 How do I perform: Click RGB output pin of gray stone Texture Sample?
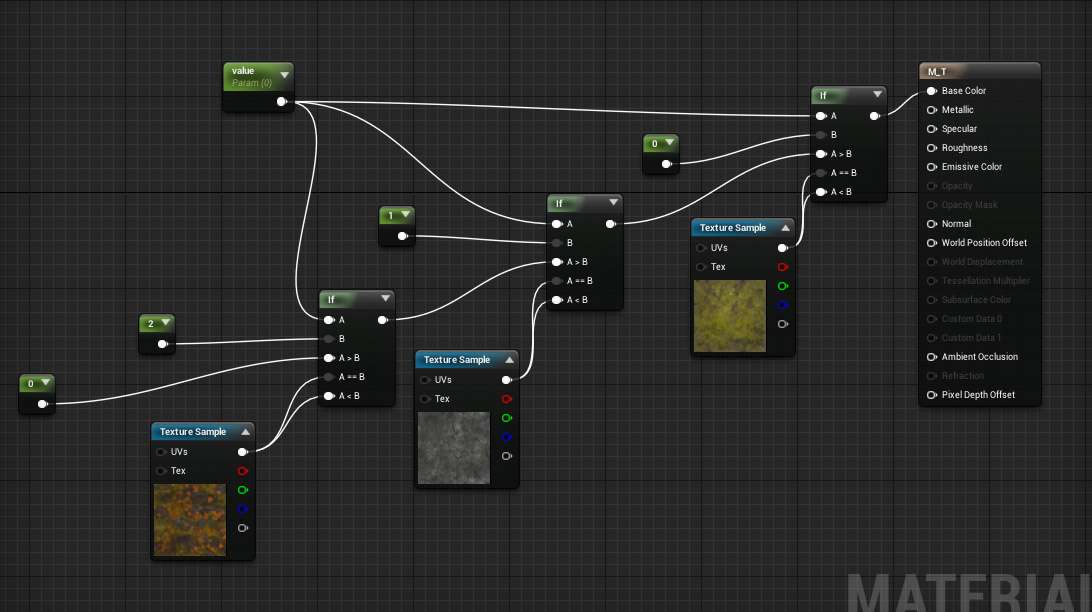tap(507, 380)
